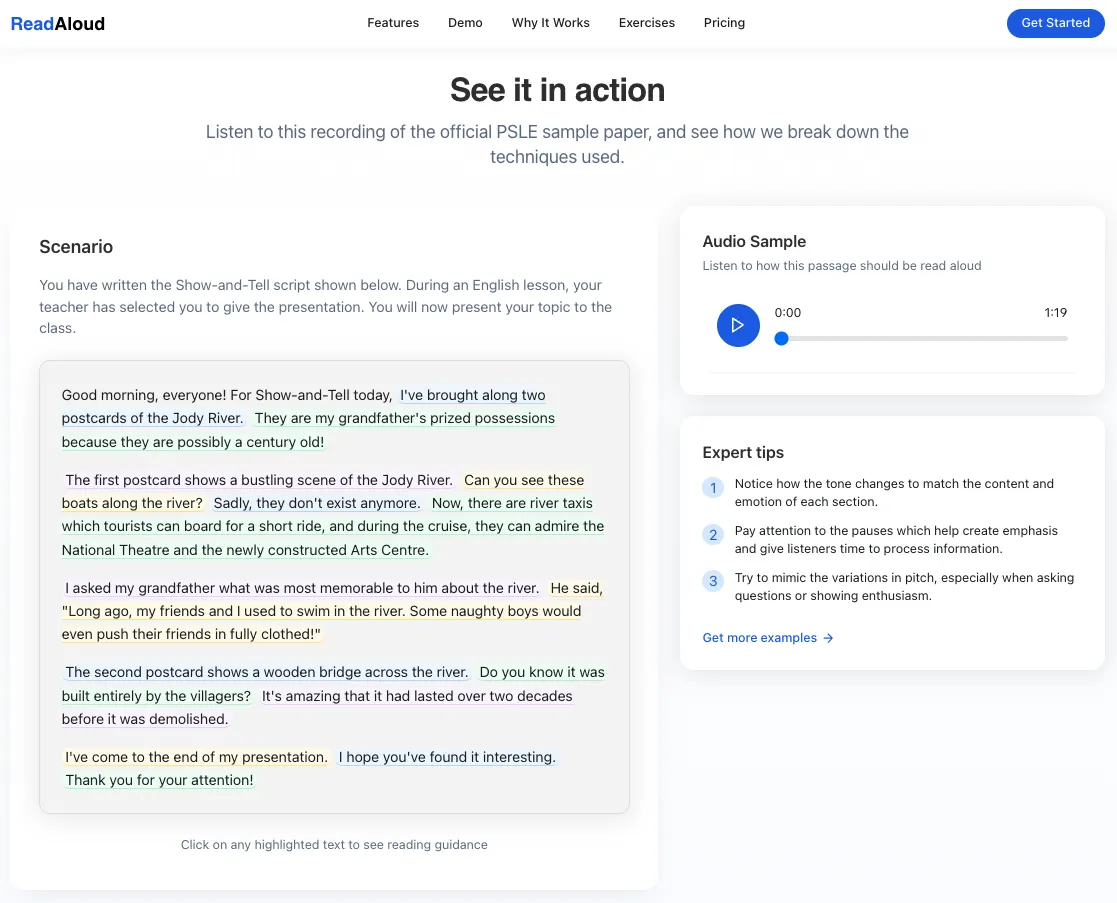Click the audio progress slider handle
Screen dimensions: 1117x903
pos(781,338)
